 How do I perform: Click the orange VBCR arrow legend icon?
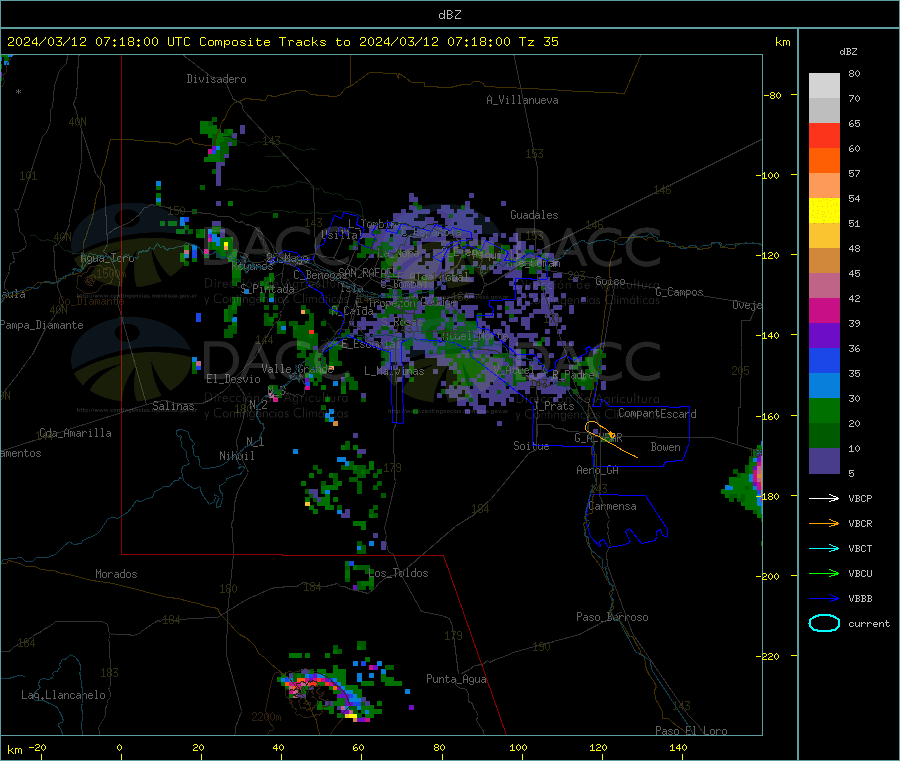tap(824, 523)
